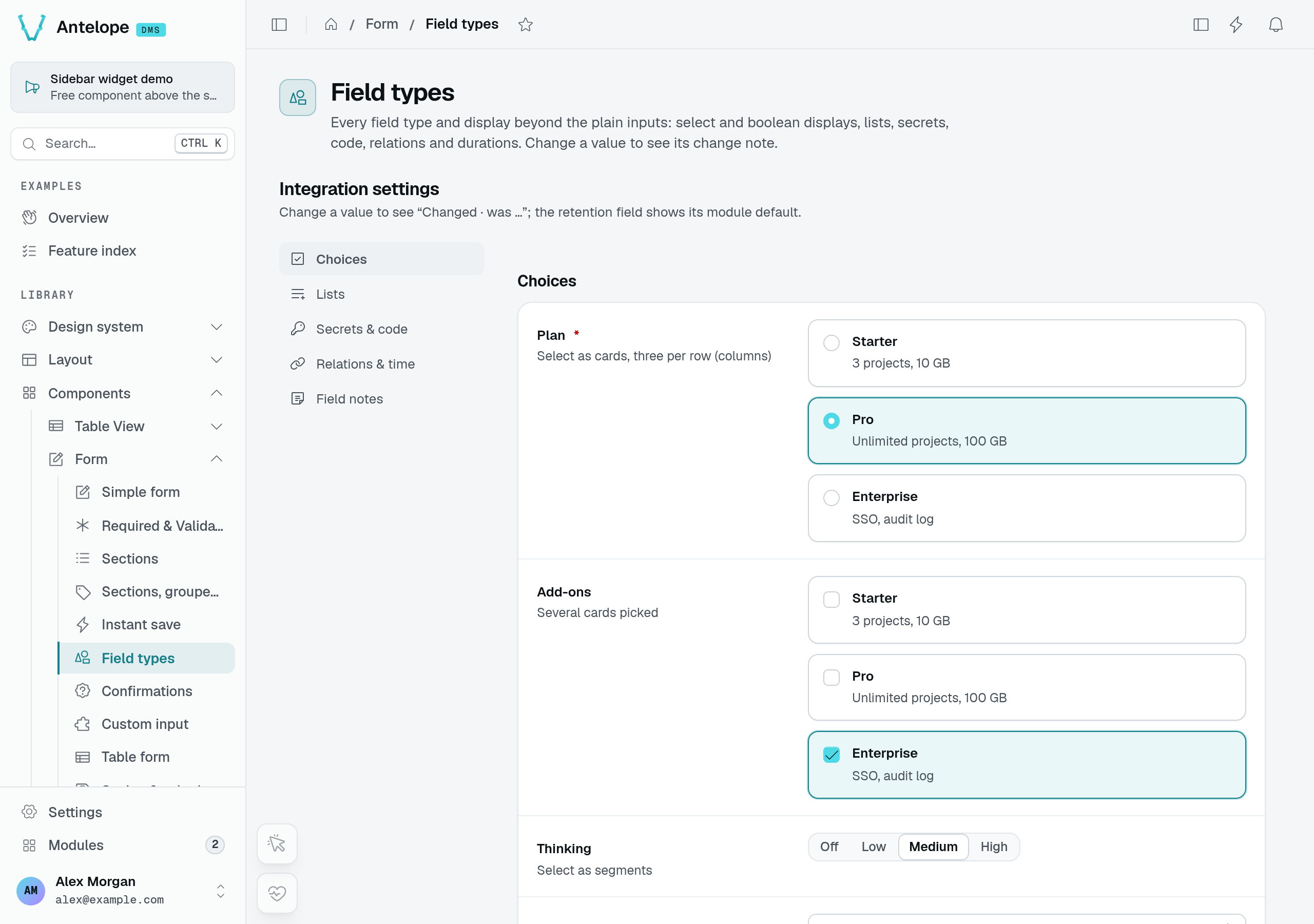Star the Field types page as favorite
1314x924 pixels.
tap(525, 24)
